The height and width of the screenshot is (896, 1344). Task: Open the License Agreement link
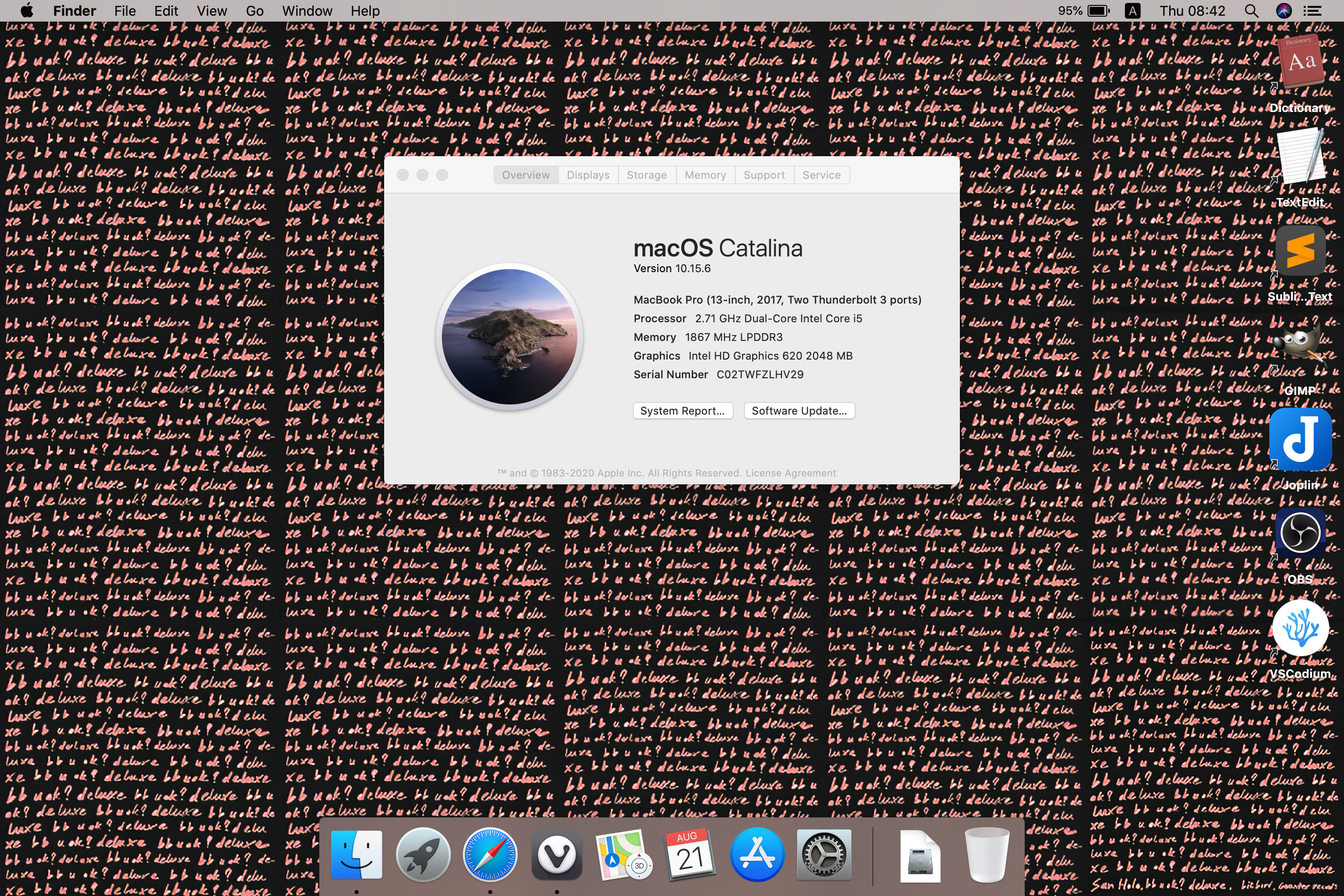coord(790,473)
